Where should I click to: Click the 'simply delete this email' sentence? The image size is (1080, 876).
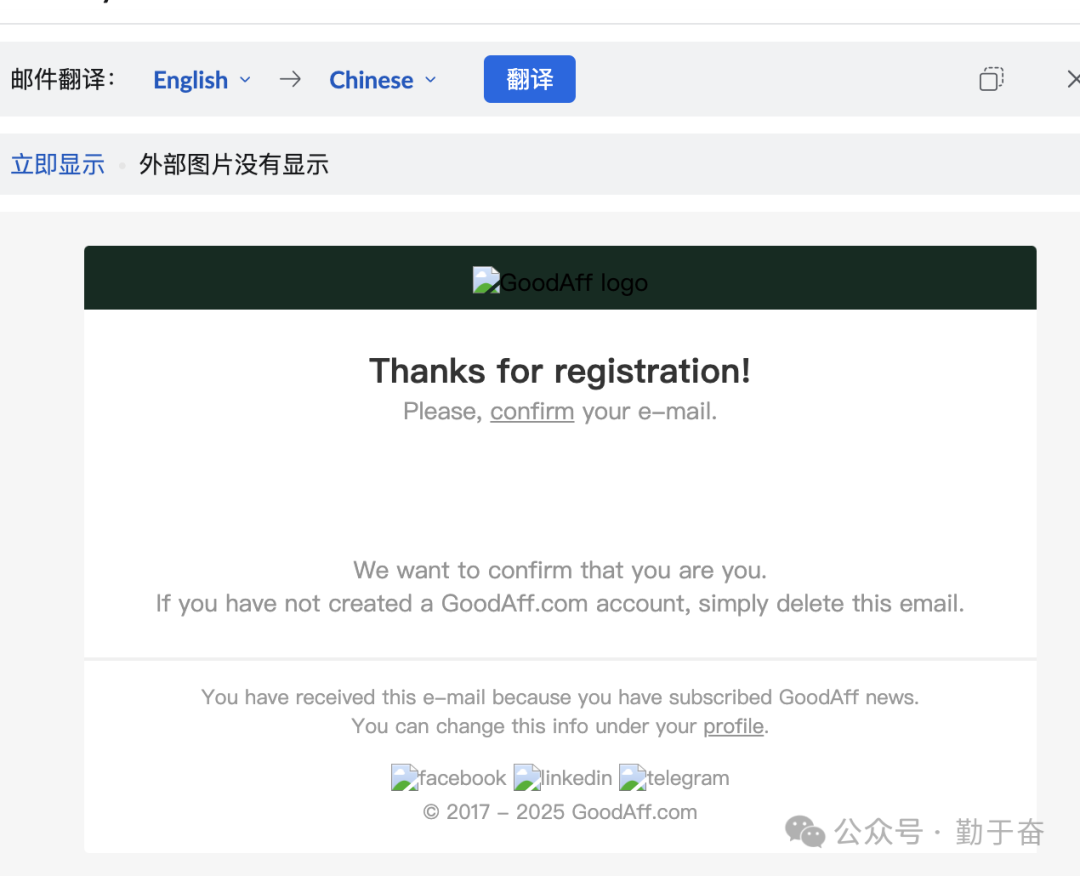[560, 603]
